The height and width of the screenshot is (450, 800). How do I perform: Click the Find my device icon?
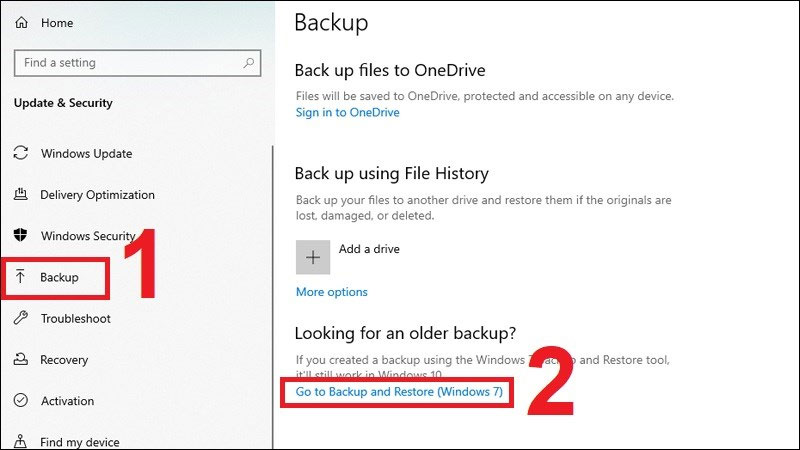point(20,441)
